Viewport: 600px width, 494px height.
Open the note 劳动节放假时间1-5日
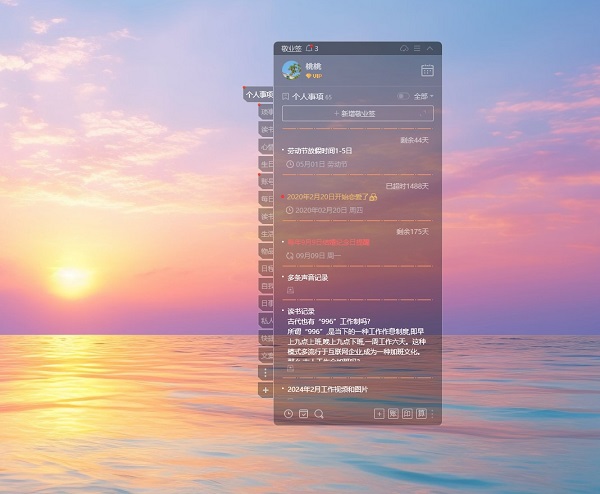320,151
